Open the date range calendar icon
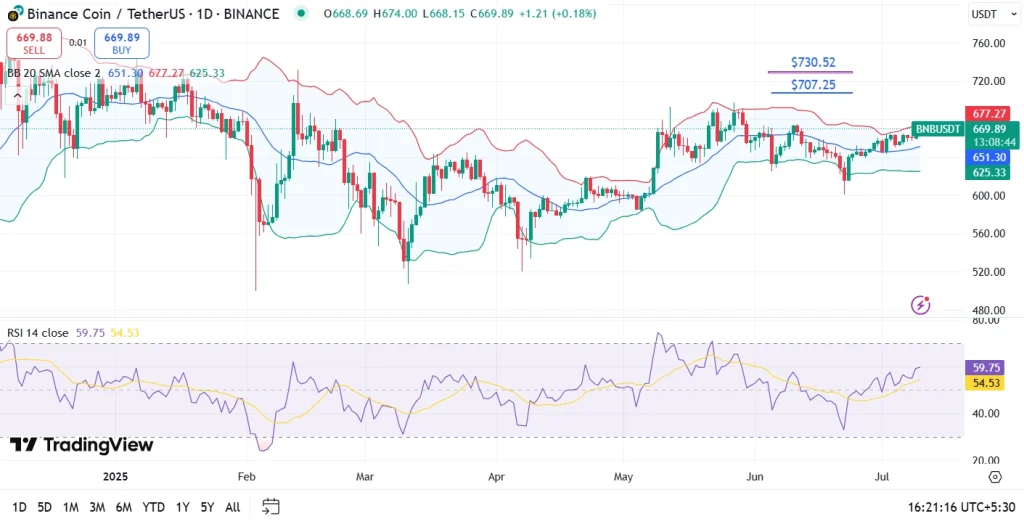1024x524 pixels. (x=271, y=506)
